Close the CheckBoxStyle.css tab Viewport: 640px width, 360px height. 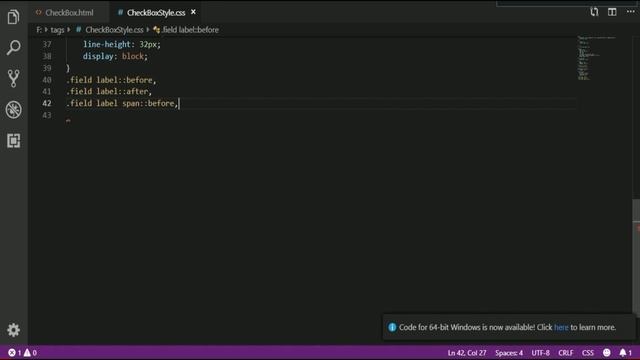pyautogui.click(x=193, y=12)
